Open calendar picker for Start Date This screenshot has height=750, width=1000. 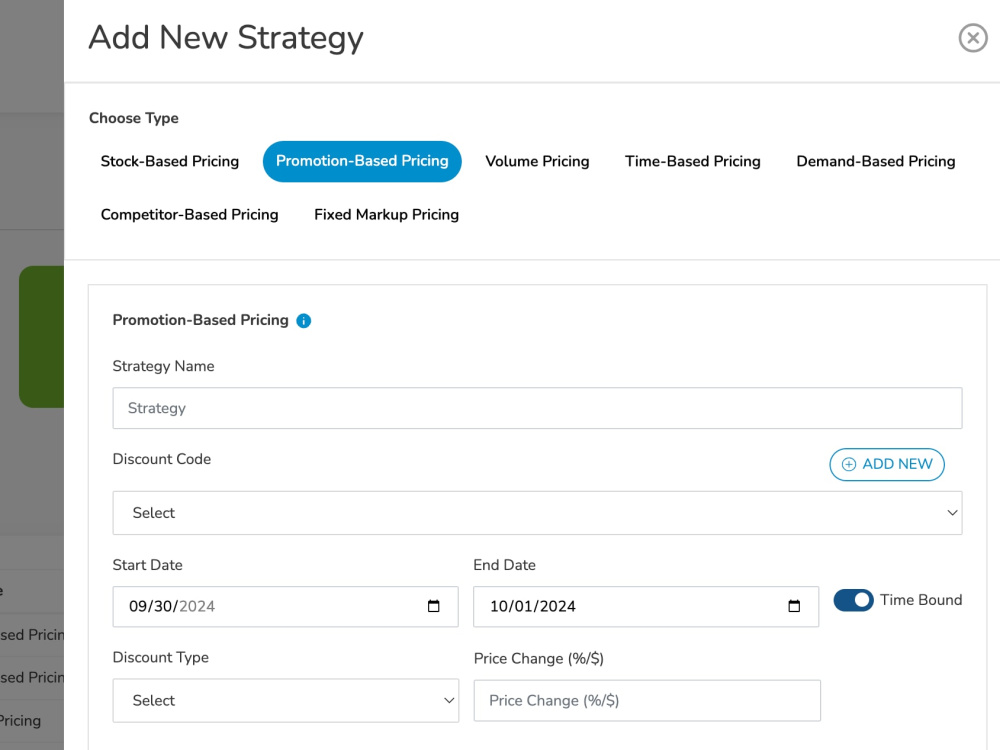pyautogui.click(x=434, y=606)
